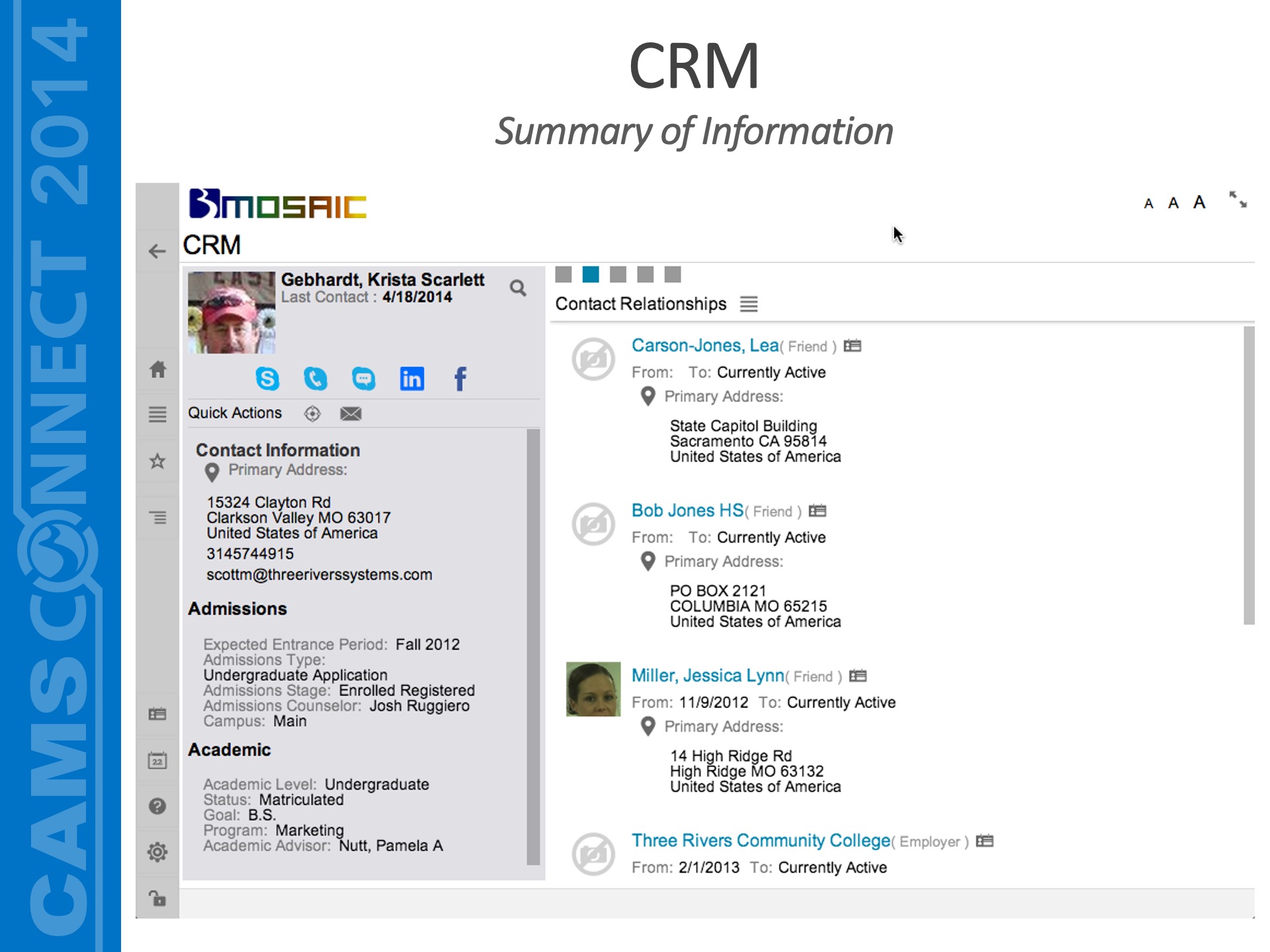The image size is (1270, 952).
Task: Open the Contact Relationships menu list icon
Action: 749,304
